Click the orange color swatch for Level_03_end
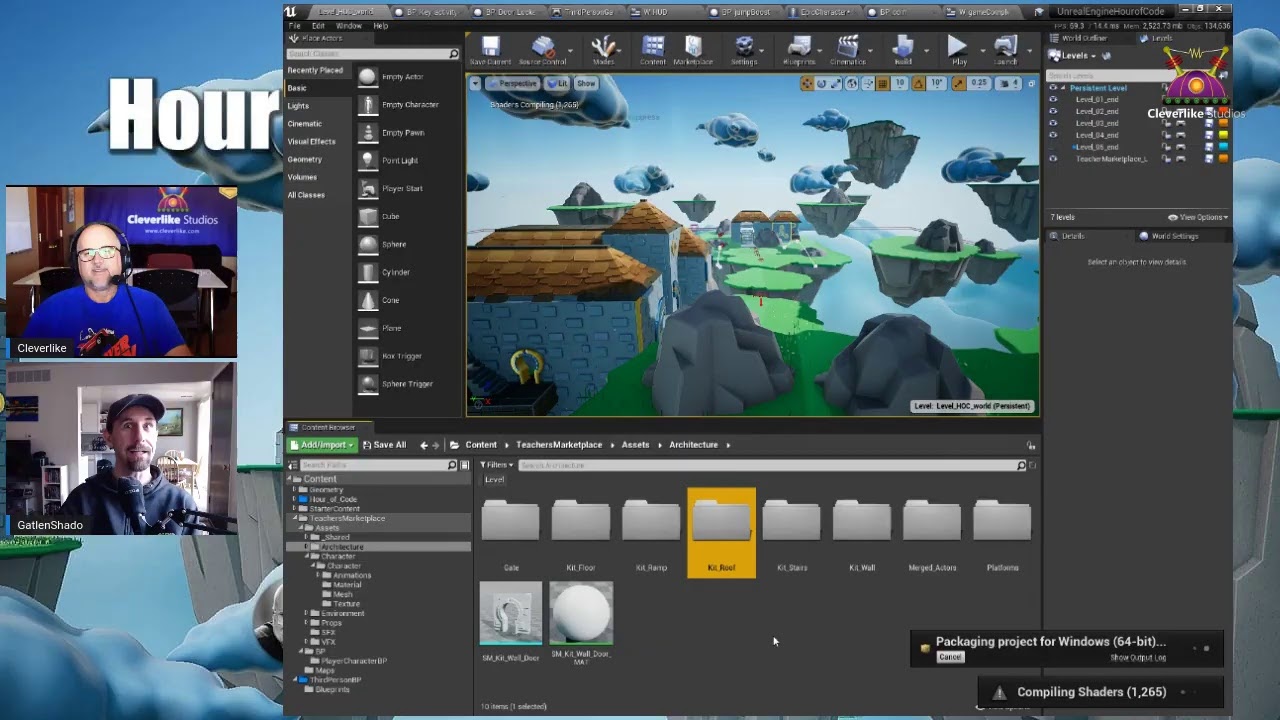 (1223, 123)
